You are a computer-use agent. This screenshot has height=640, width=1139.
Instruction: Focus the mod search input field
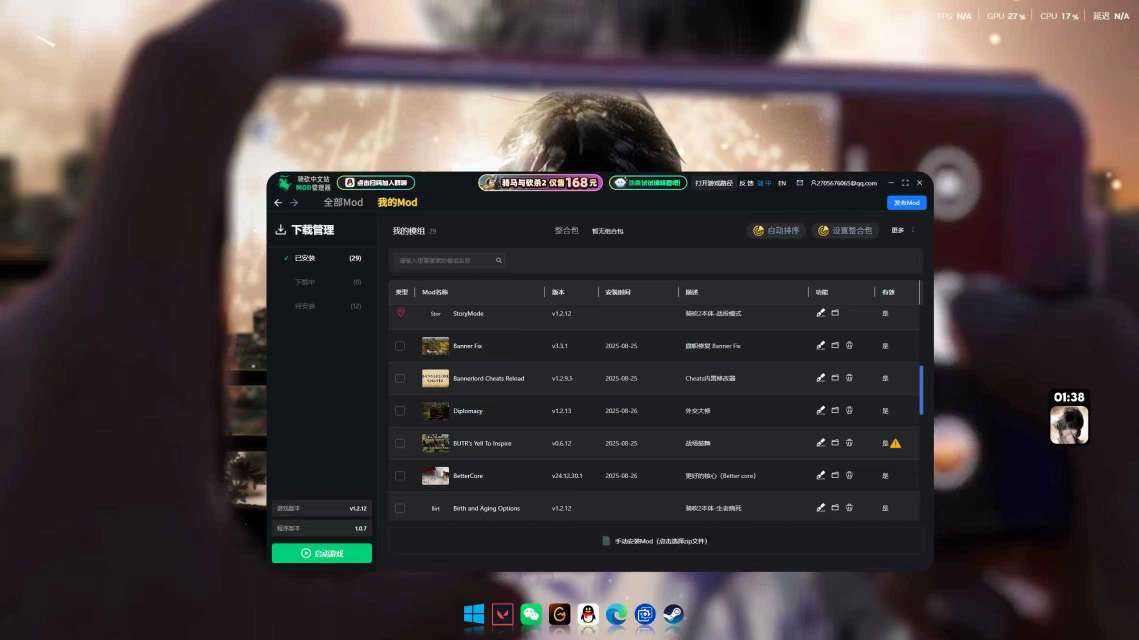point(447,260)
